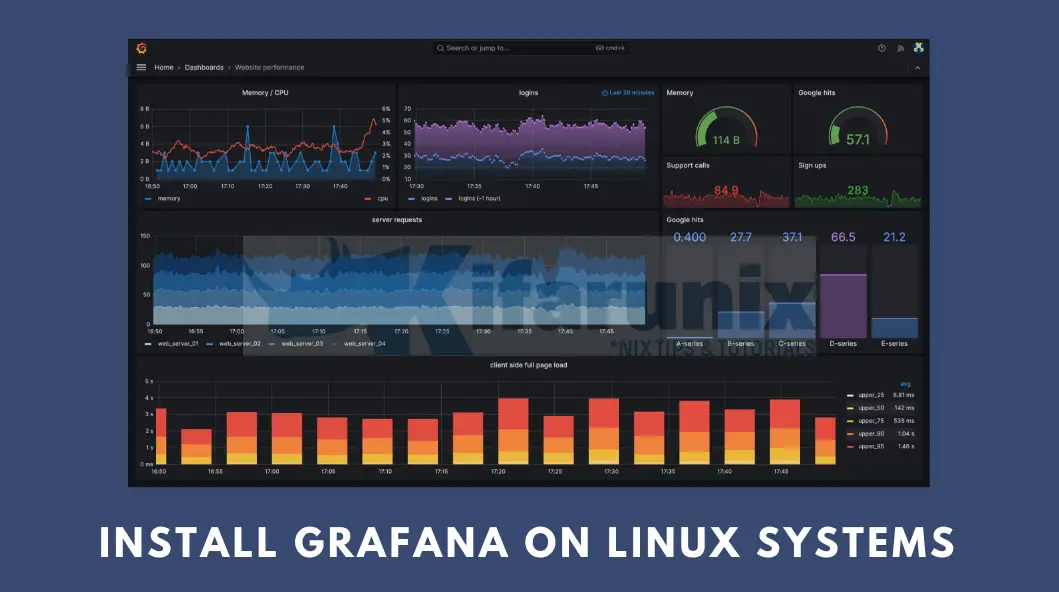The image size is (1059, 592).
Task: Open the help question mark icon
Action: point(881,48)
